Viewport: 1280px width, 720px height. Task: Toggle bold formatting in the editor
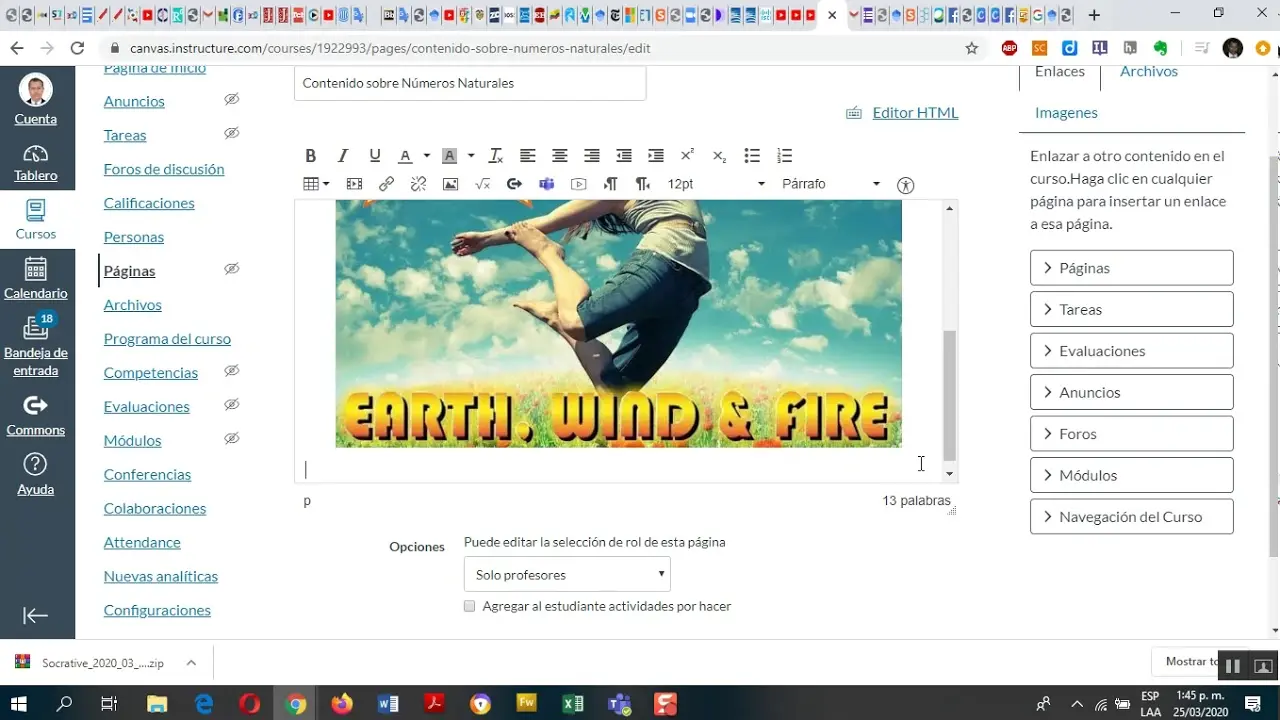310,155
